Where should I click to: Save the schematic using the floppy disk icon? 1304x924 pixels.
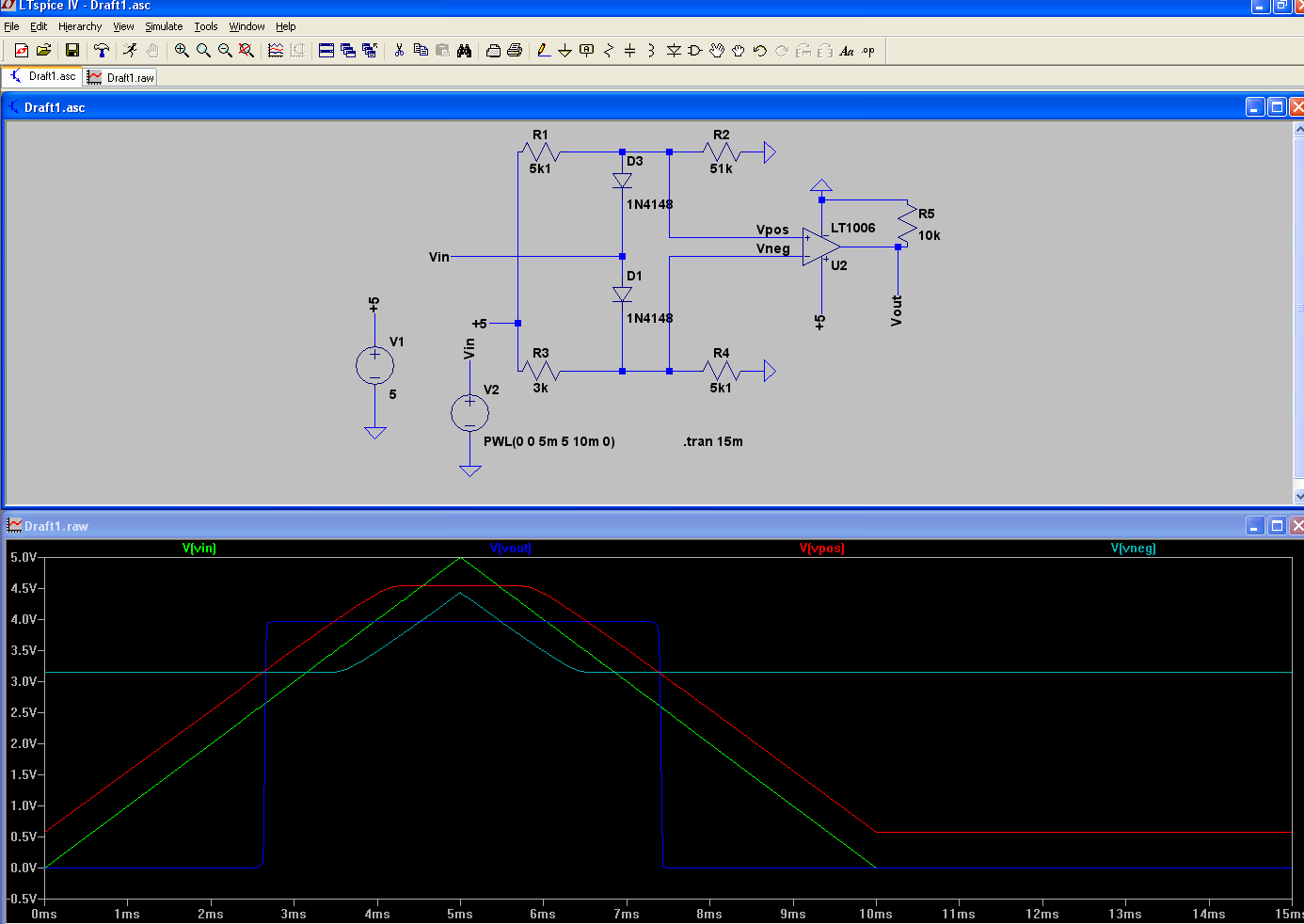click(72, 51)
